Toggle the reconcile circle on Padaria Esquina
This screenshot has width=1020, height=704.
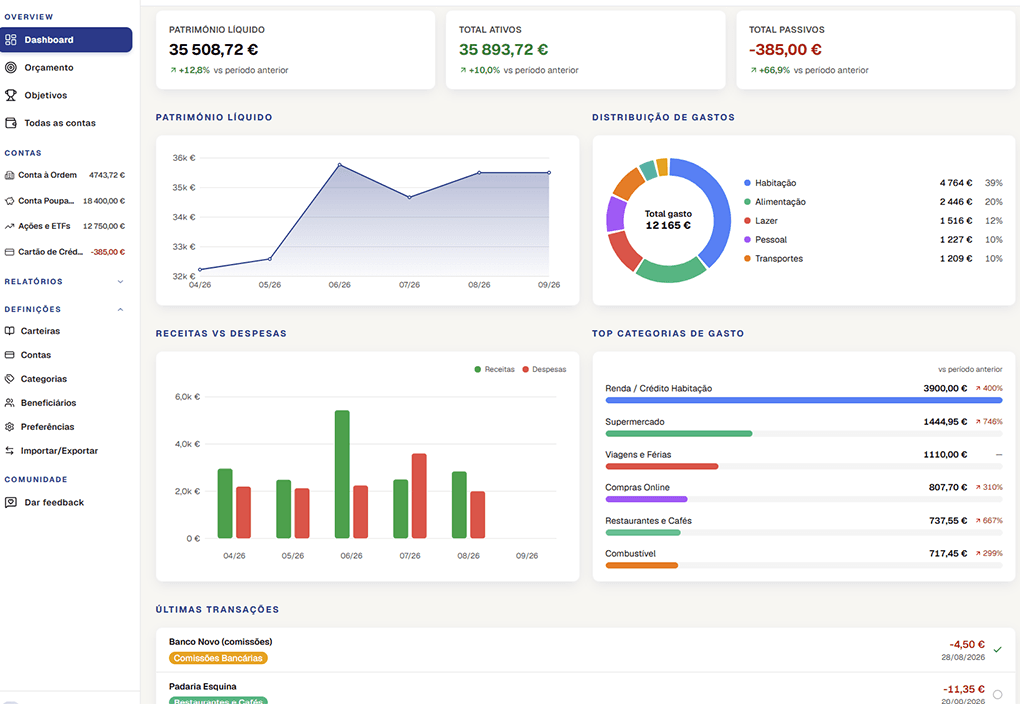(x=997, y=694)
